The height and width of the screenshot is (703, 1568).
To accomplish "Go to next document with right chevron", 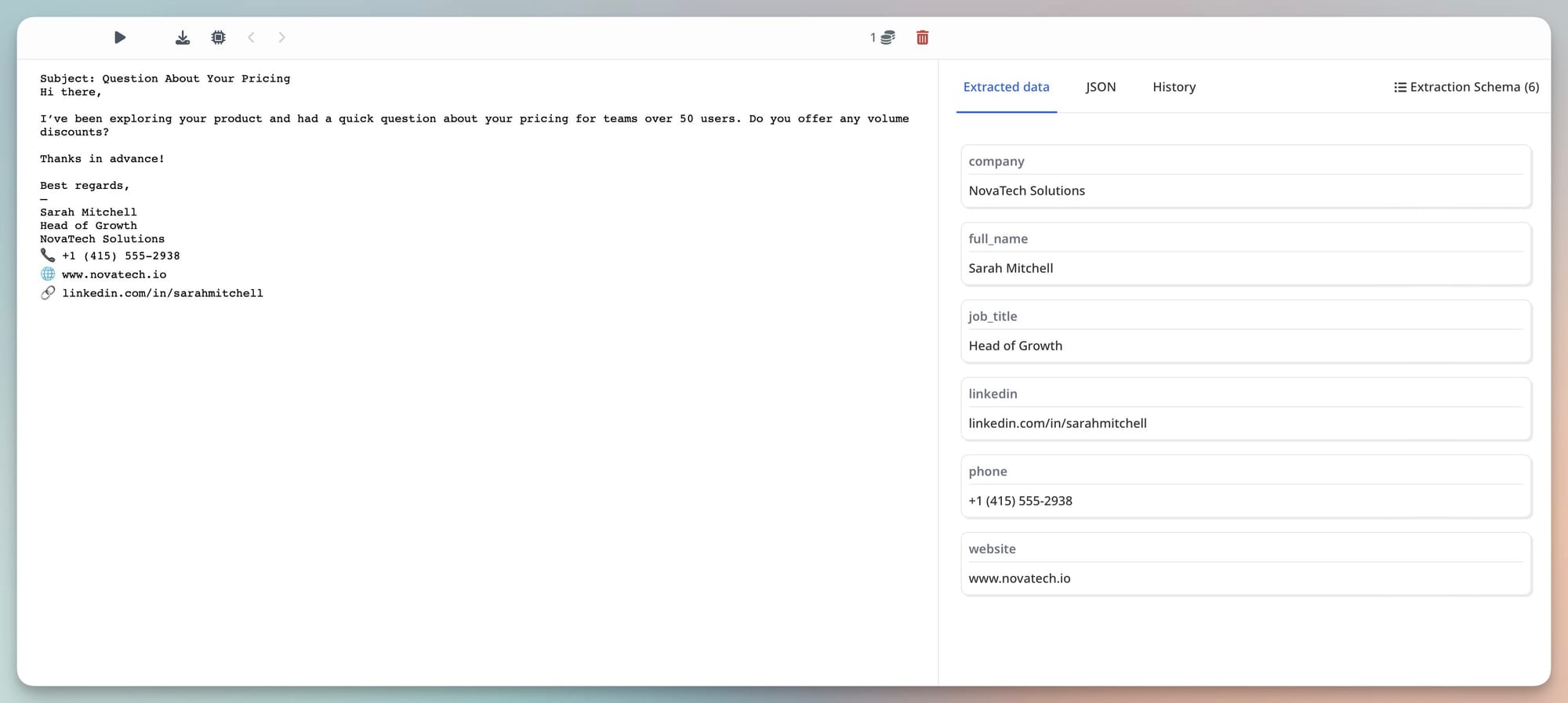I will pos(282,38).
